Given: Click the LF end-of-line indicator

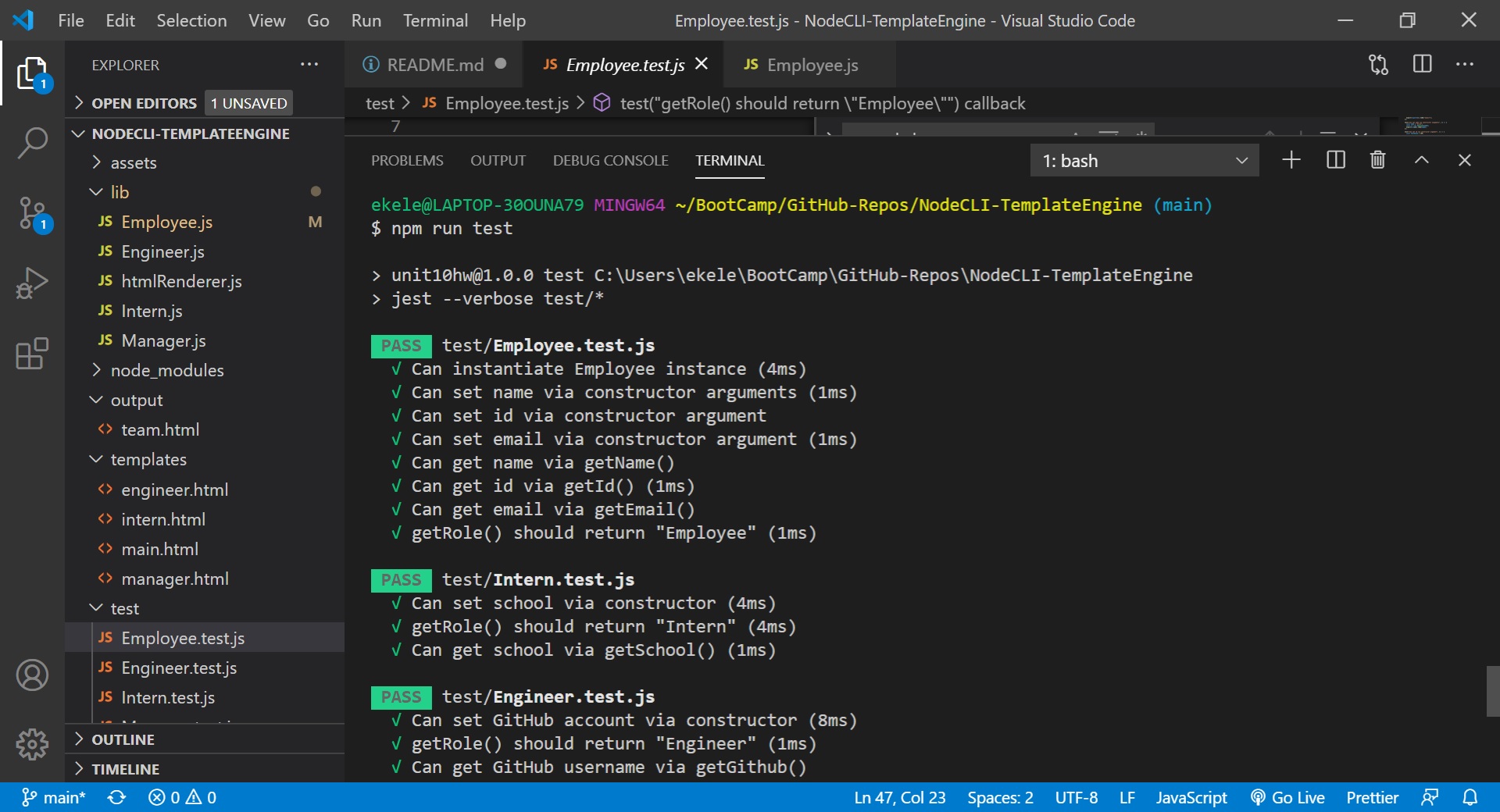Looking at the screenshot, I should click(1127, 797).
